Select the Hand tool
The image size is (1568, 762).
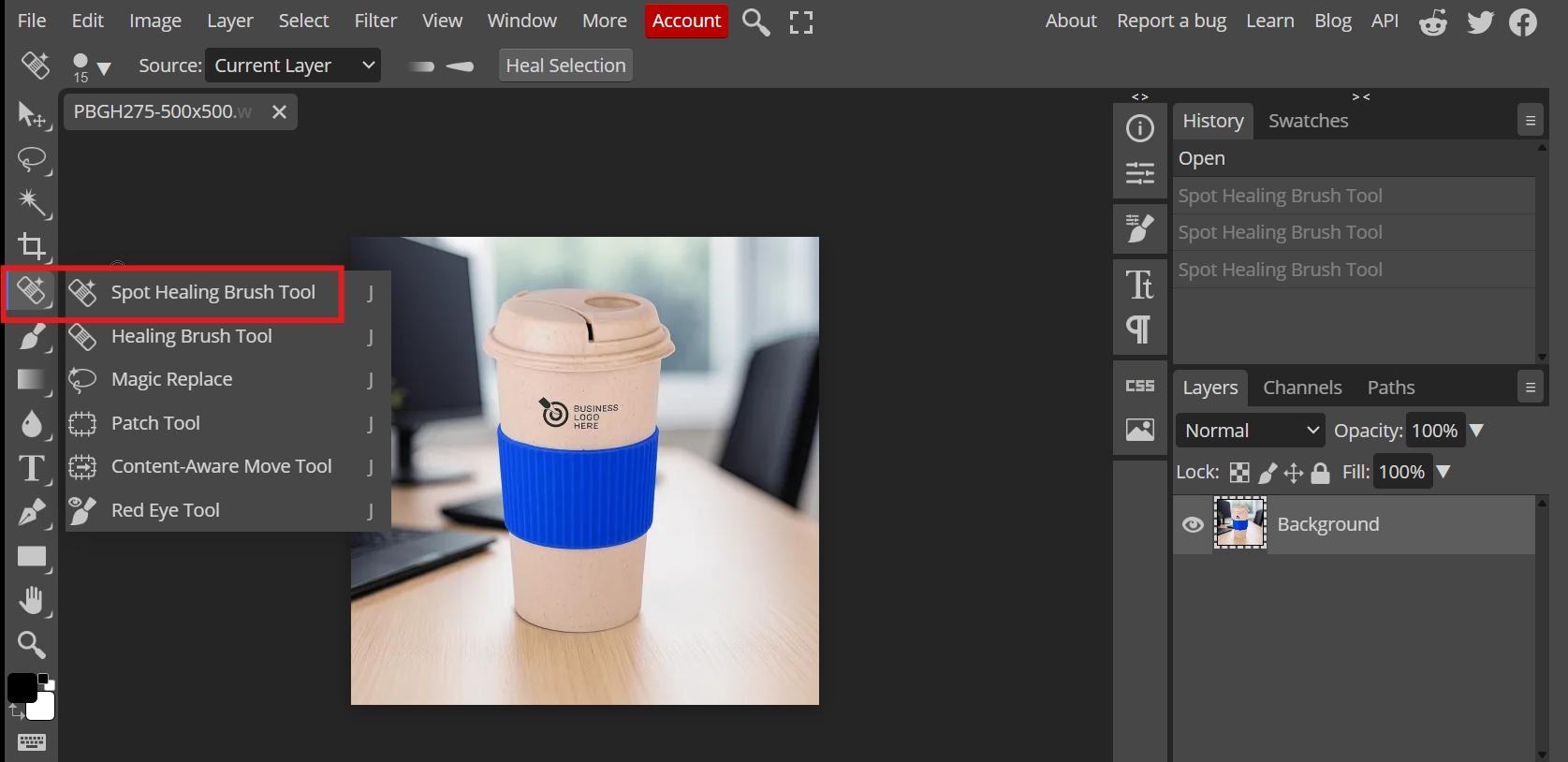click(33, 600)
